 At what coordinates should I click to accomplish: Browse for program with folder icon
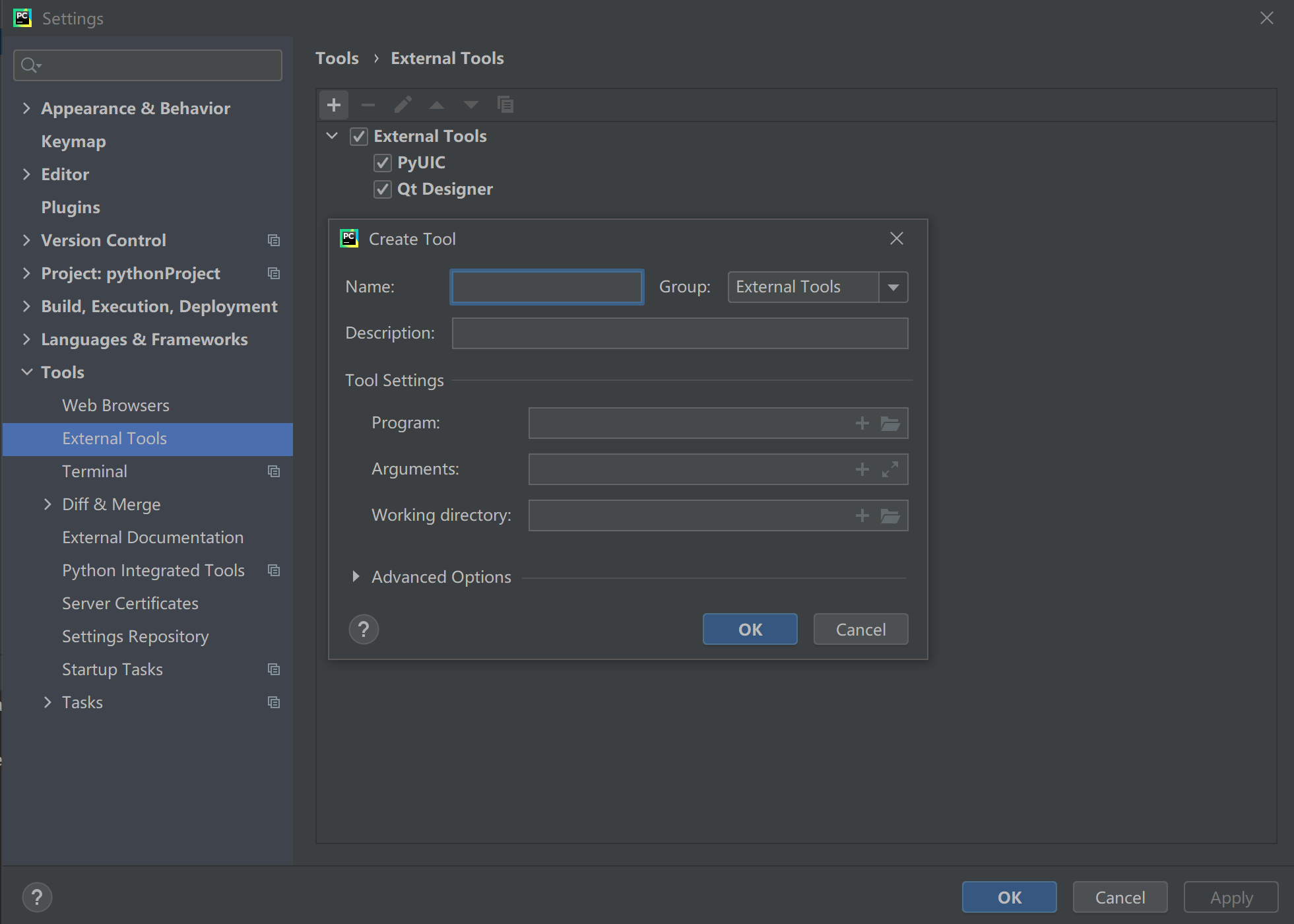890,423
